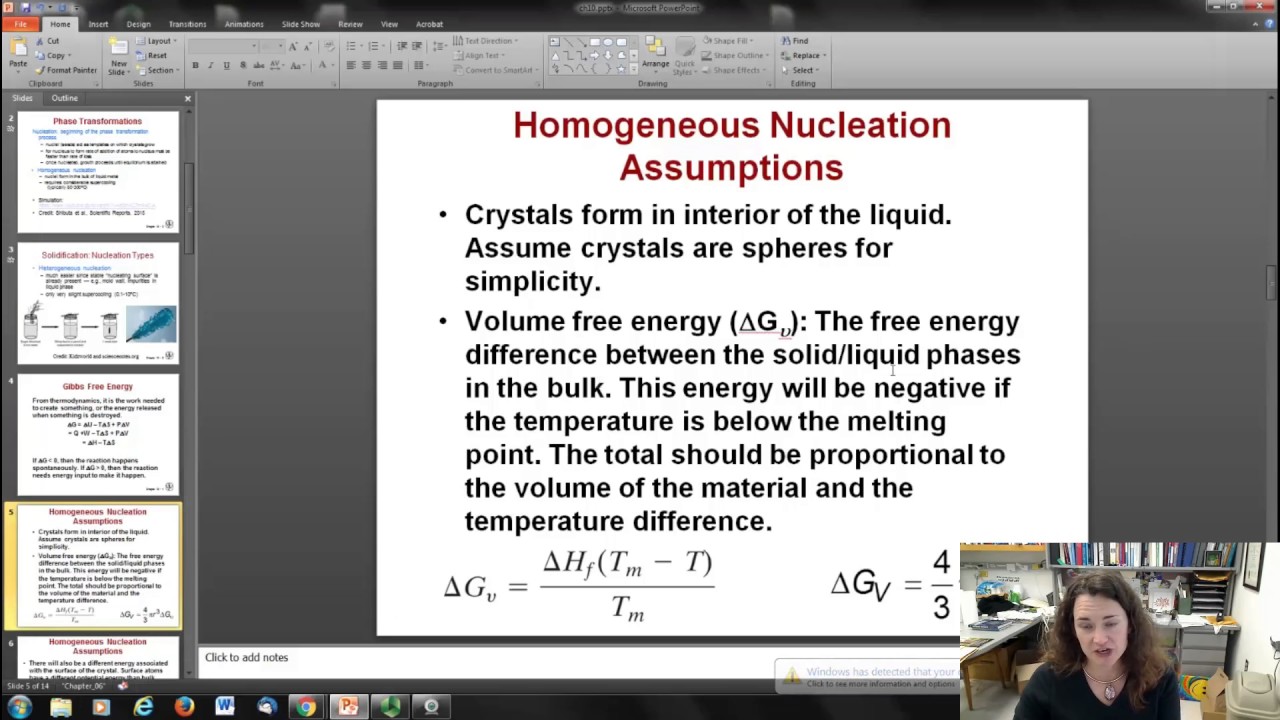Toggle text Shadow formatting
This screenshot has width=1280, height=720.
243,65
